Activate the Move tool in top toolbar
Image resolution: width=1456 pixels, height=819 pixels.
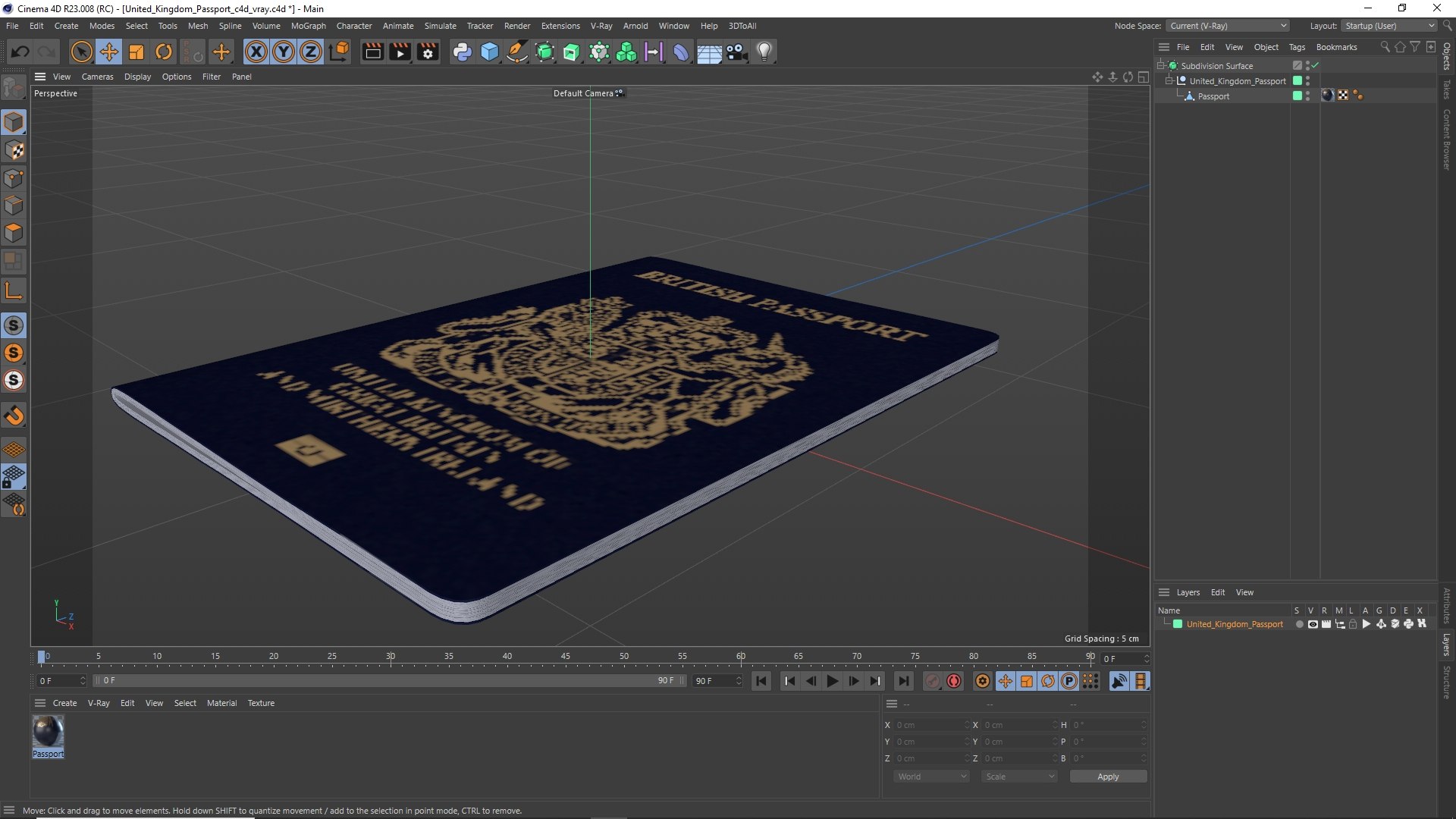point(109,52)
